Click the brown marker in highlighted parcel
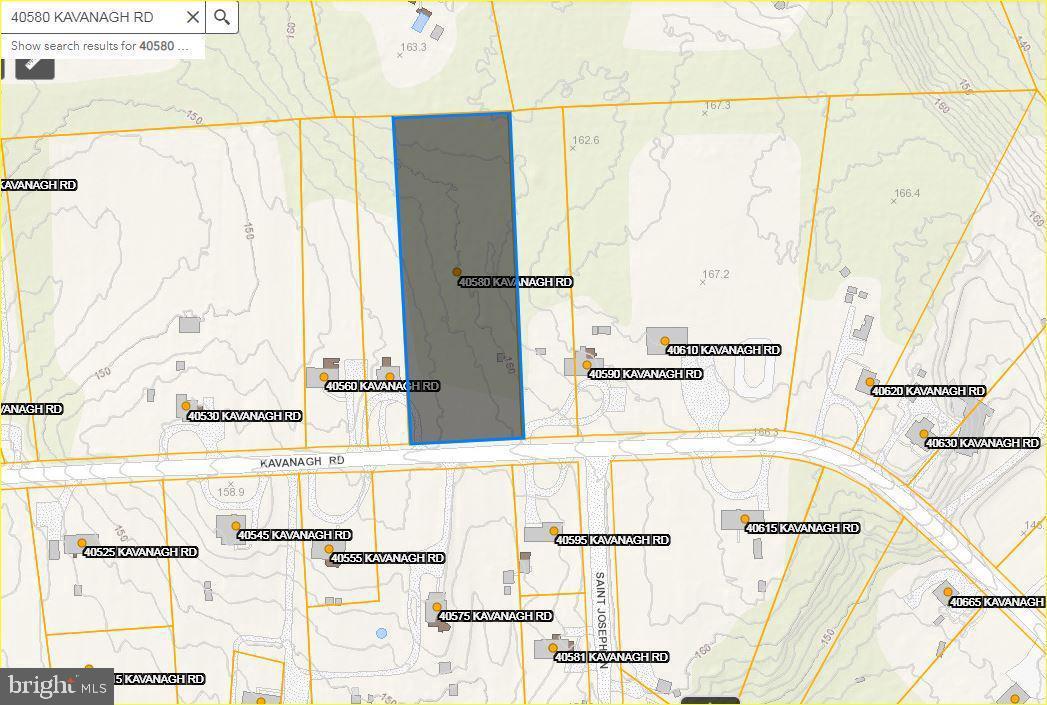1047x705 pixels. (457, 272)
